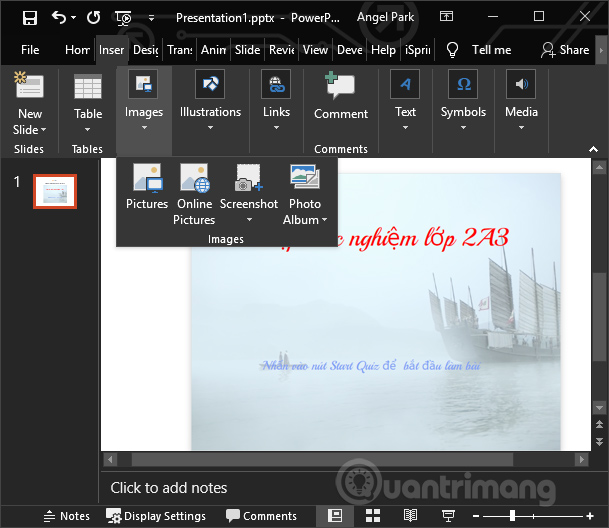The height and width of the screenshot is (528, 609).
Task: Switch to the View tab
Action: tap(315, 50)
